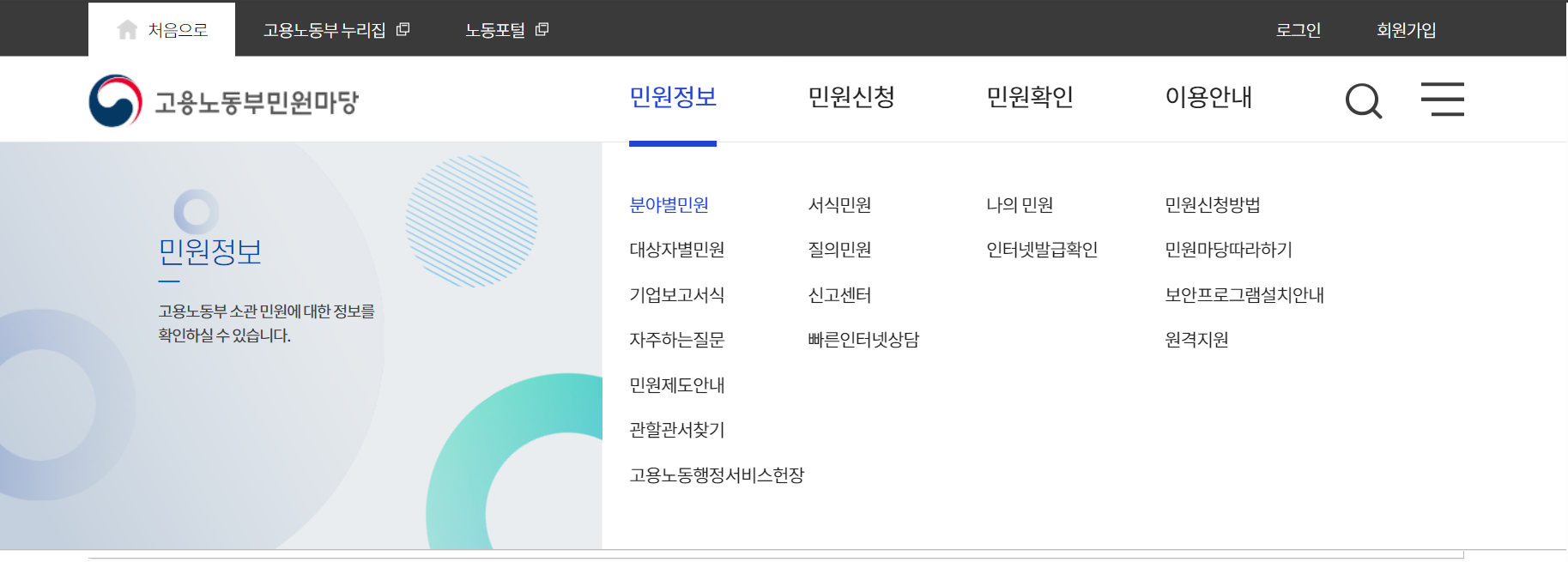Select the 민원확인 main menu
Screen dimensions: 1568x562
[1030, 97]
